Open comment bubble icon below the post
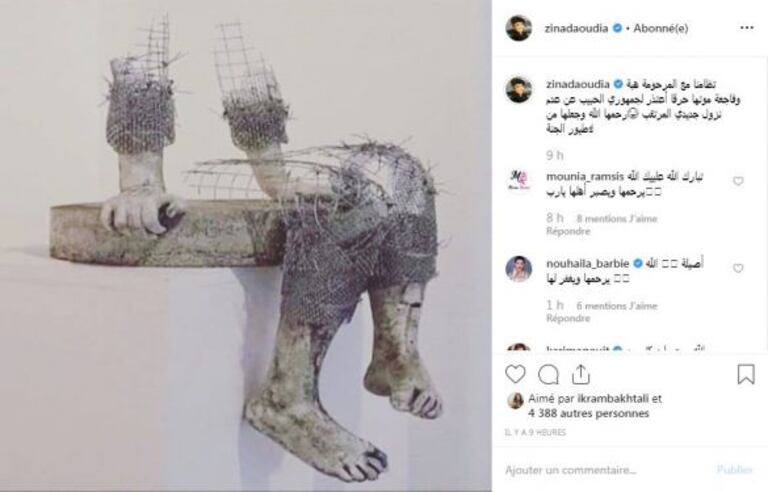The image size is (768, 492). [x=548, y=375]
